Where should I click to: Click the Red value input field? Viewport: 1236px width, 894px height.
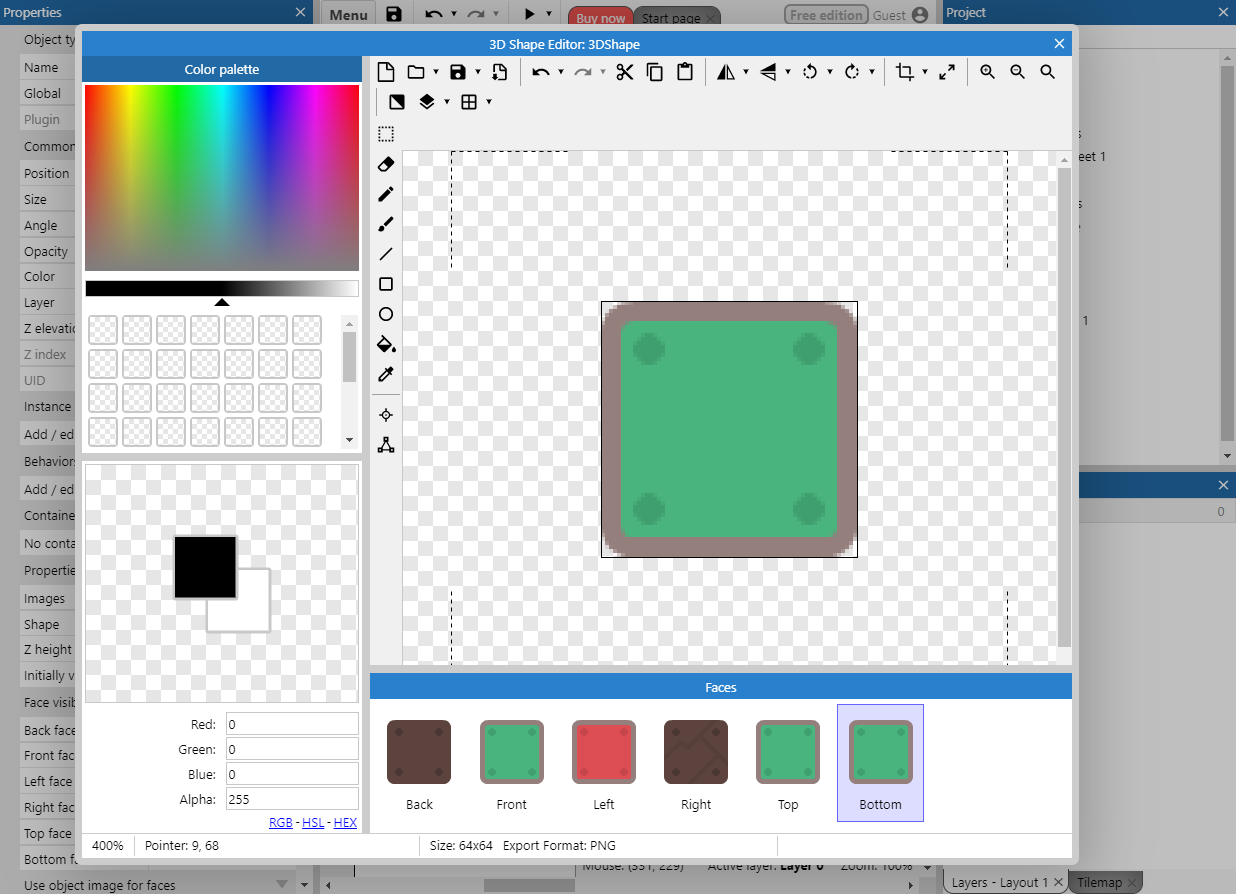tap(291, 724)
